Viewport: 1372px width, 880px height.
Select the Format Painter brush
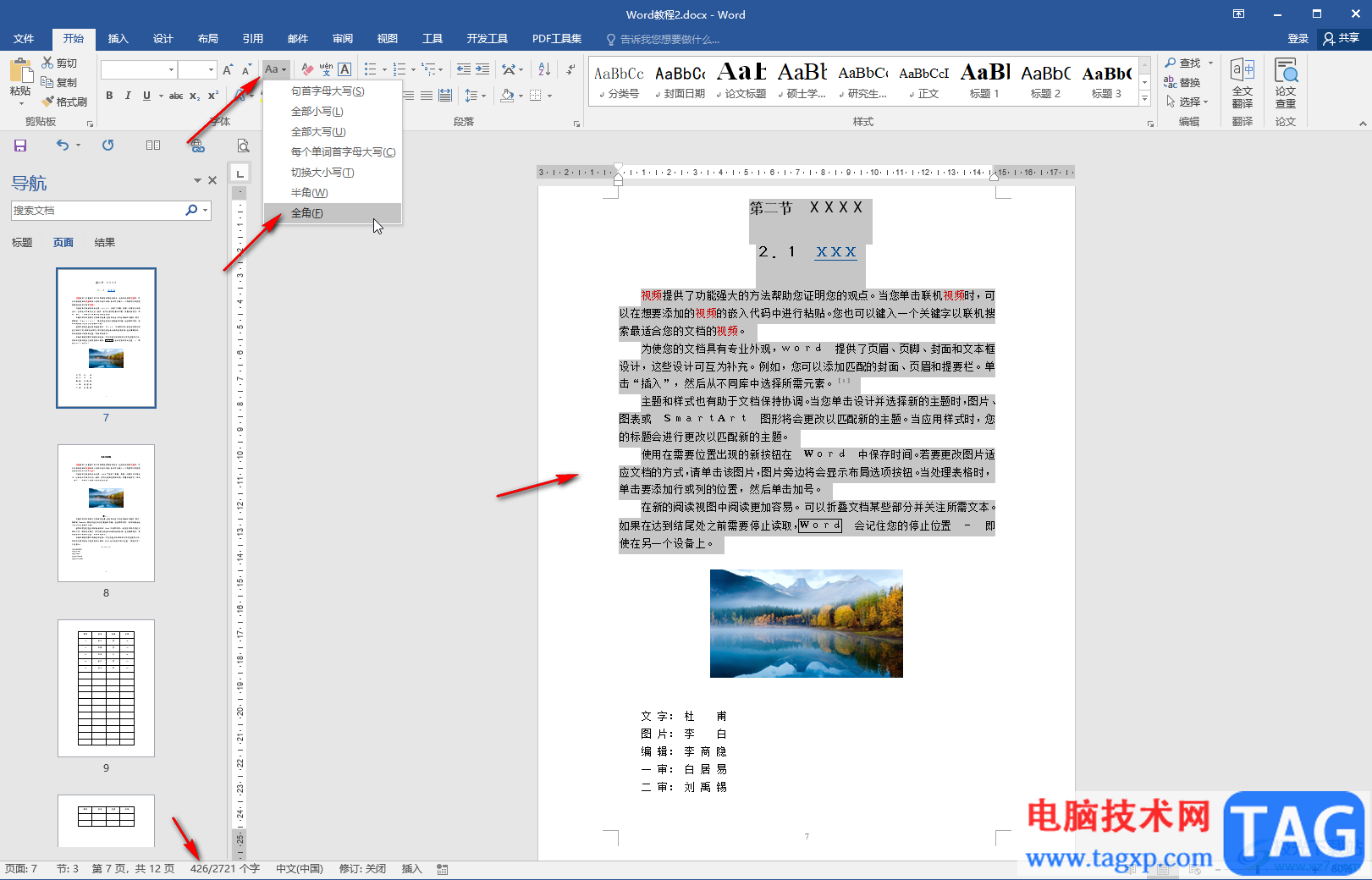[64, 102]
